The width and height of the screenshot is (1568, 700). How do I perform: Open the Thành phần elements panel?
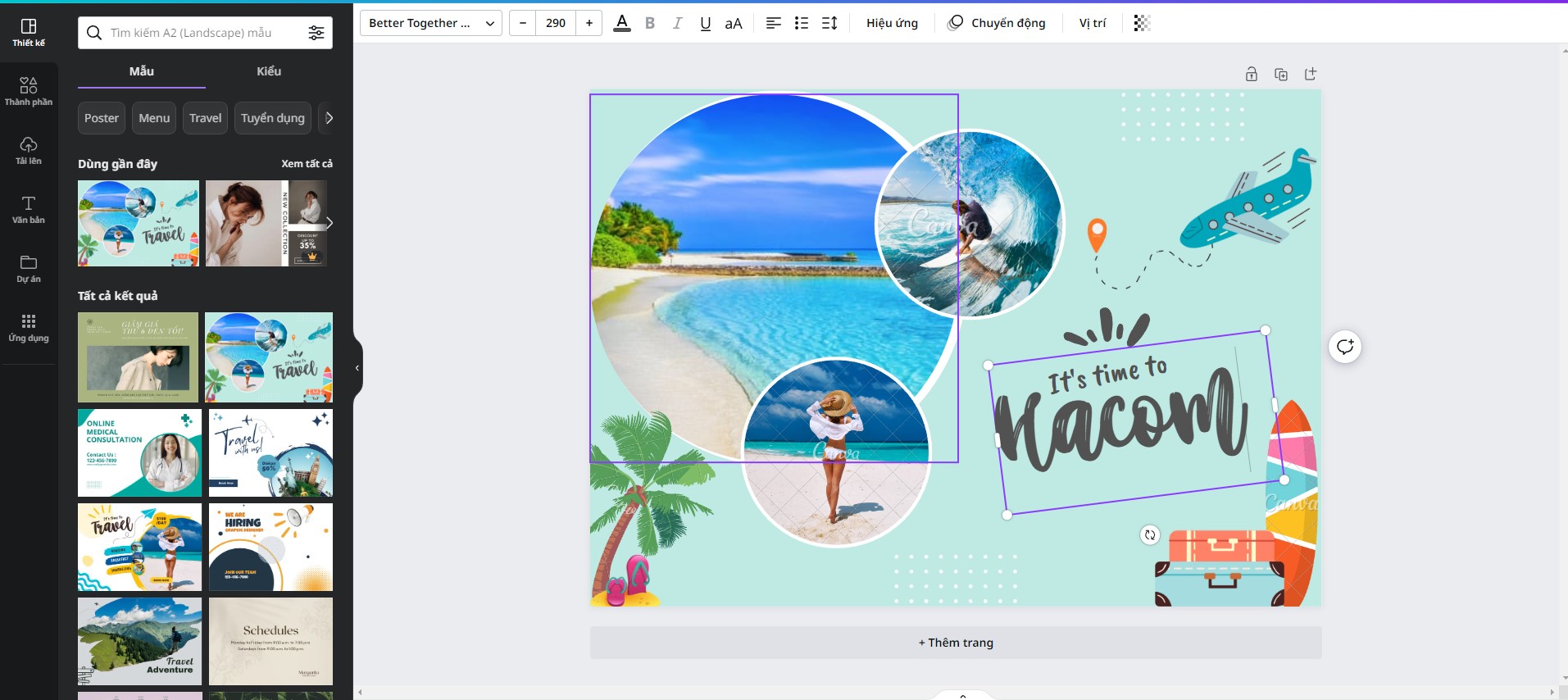click(29, 91)
